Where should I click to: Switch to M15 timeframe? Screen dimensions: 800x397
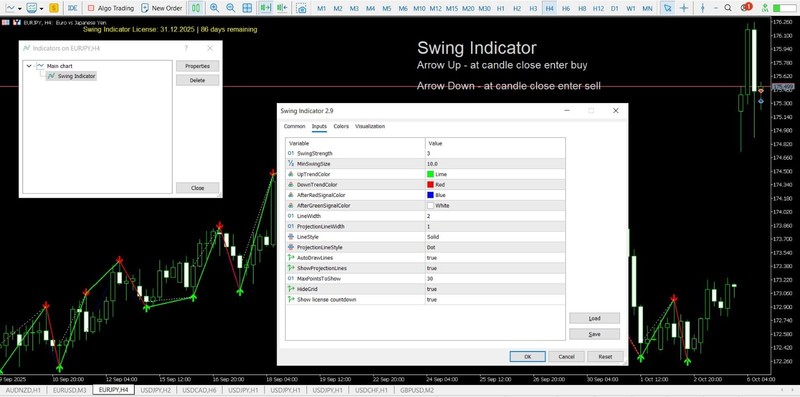(452, 9)
